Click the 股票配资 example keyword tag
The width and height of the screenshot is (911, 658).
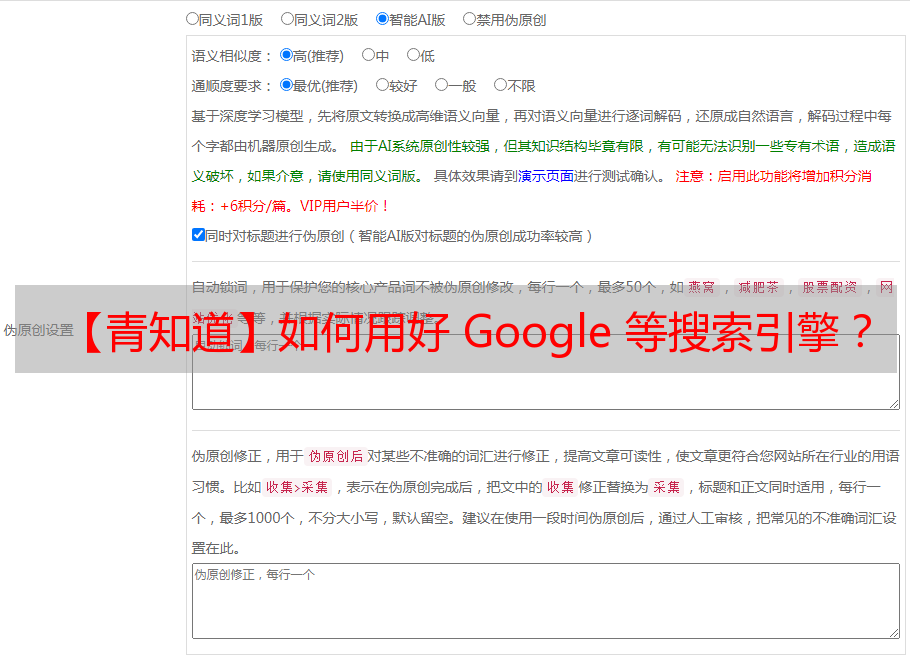(830, 287)
